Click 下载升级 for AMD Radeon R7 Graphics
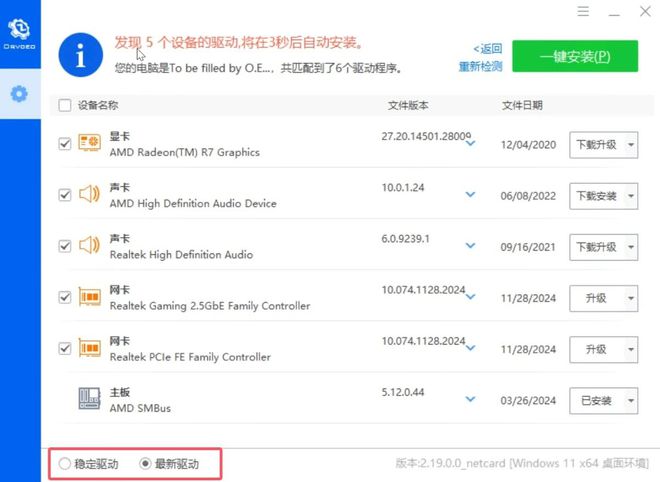This screenshot has width=660, height=482. (596, 145)
